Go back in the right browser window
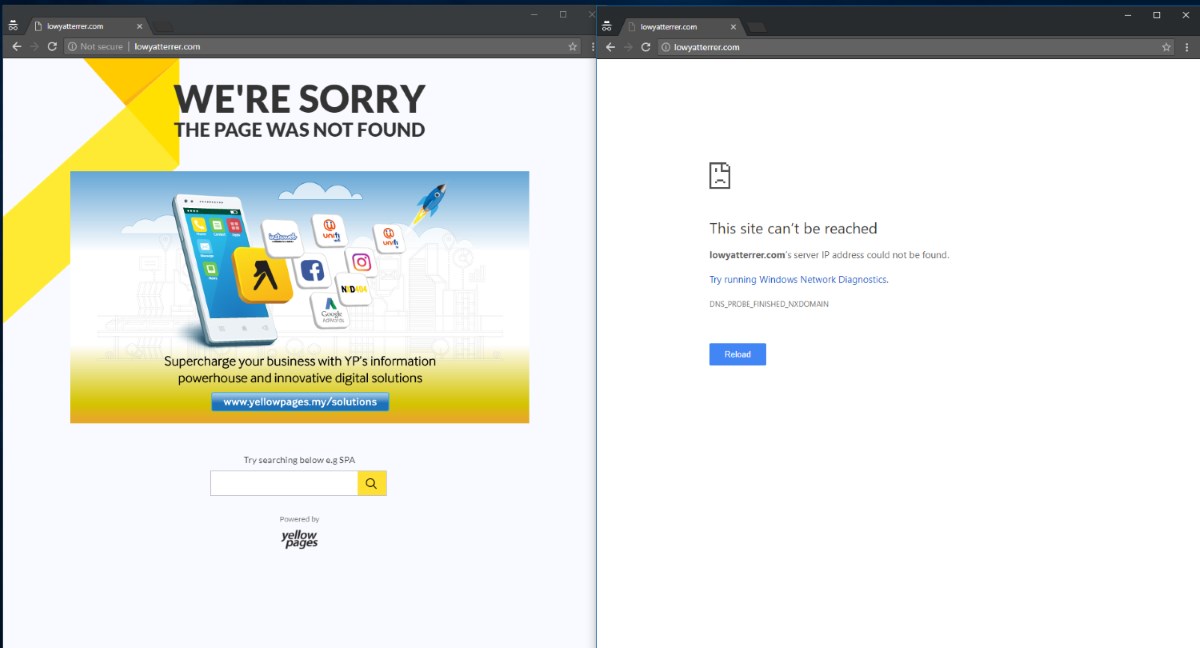 click(610, 47)
